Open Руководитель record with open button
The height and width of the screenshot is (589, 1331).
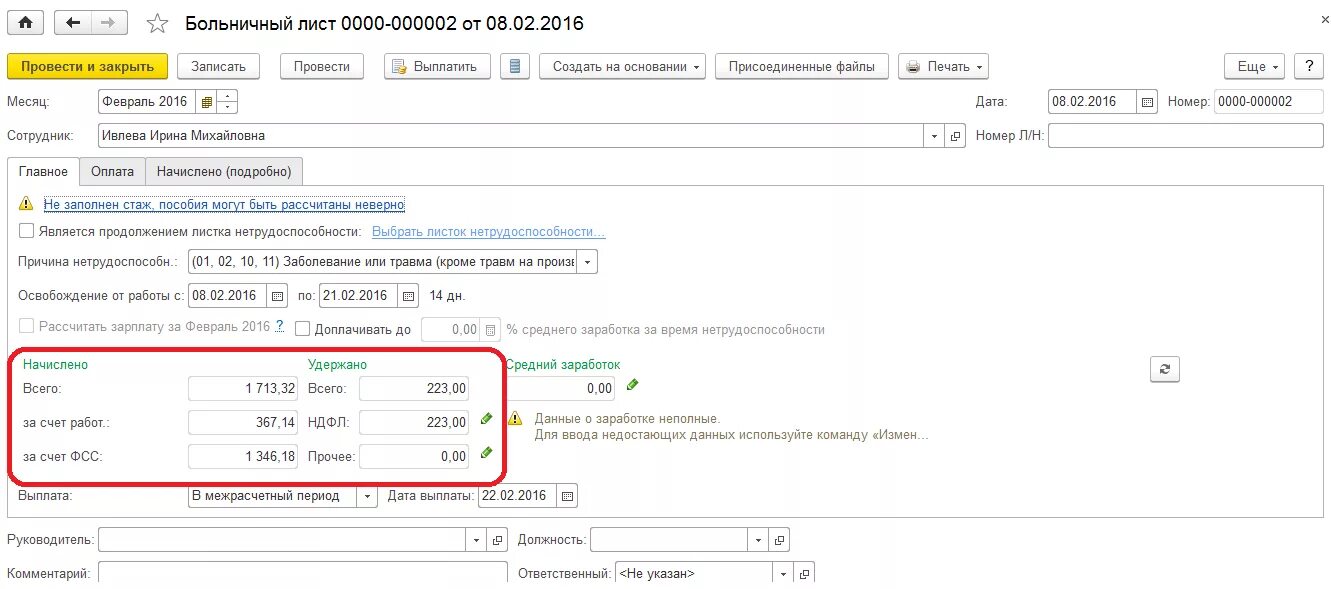pyautogui.click(x=498, y=540)
